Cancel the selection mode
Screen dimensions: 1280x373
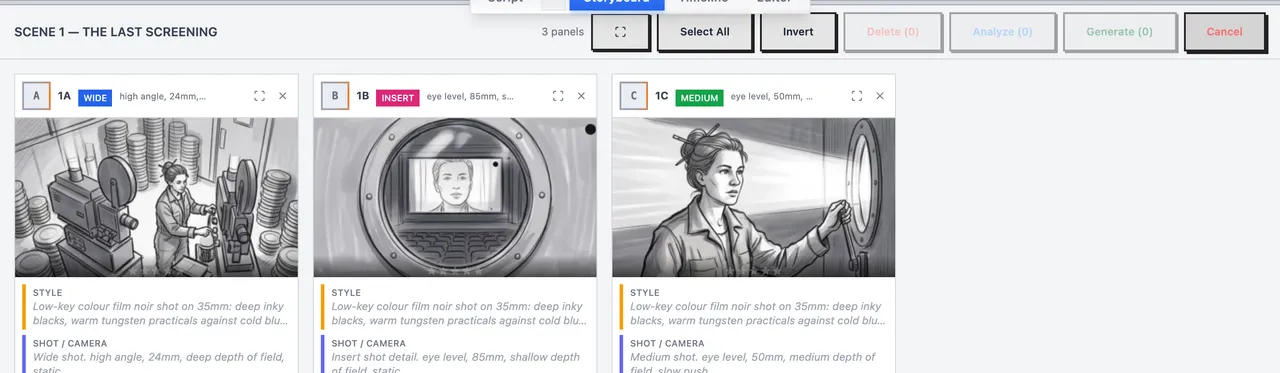pos(1224,32)
